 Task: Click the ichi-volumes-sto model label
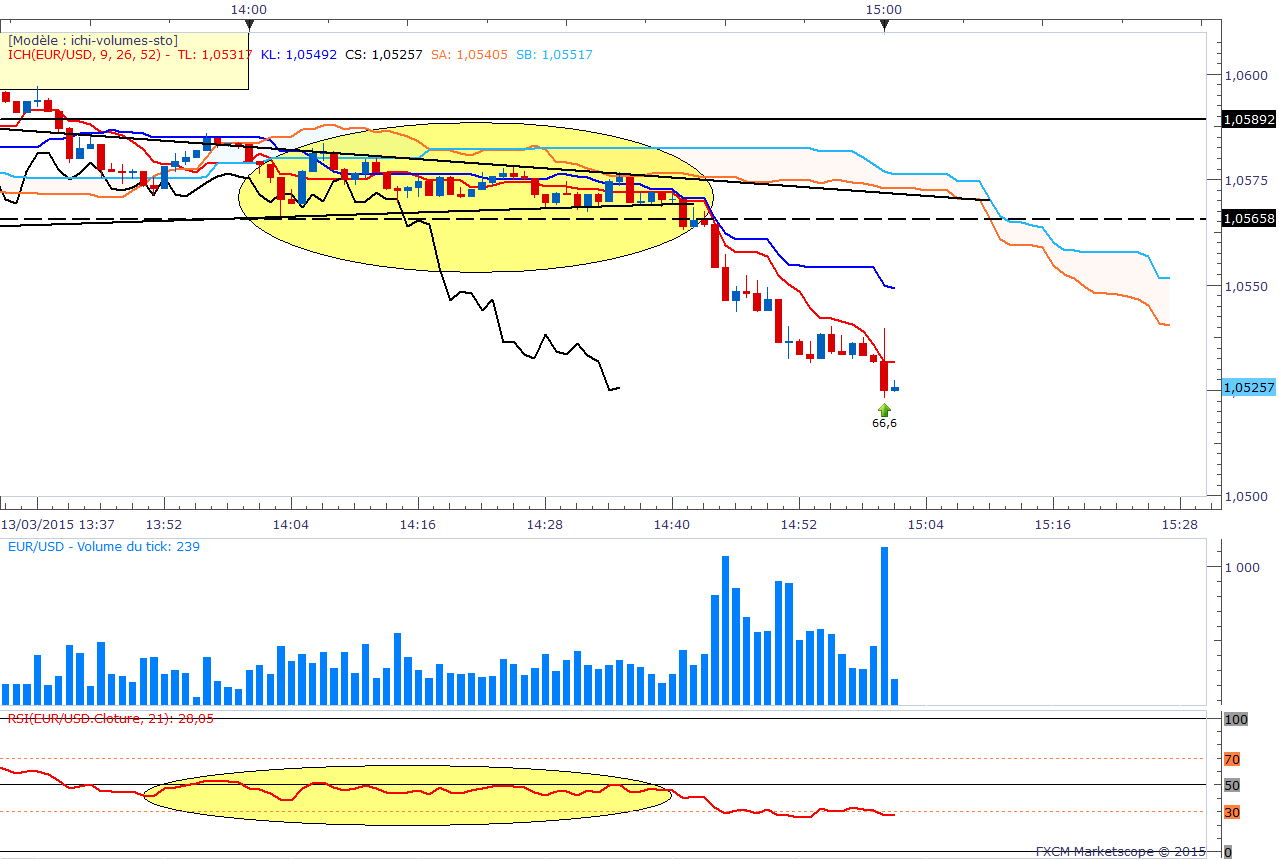(x=93, y=40)
